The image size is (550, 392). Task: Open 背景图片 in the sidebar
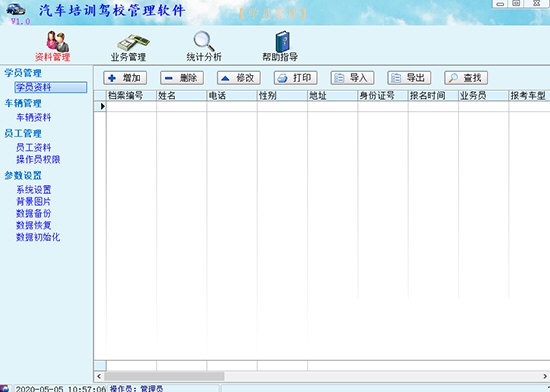tap(34, 202)
